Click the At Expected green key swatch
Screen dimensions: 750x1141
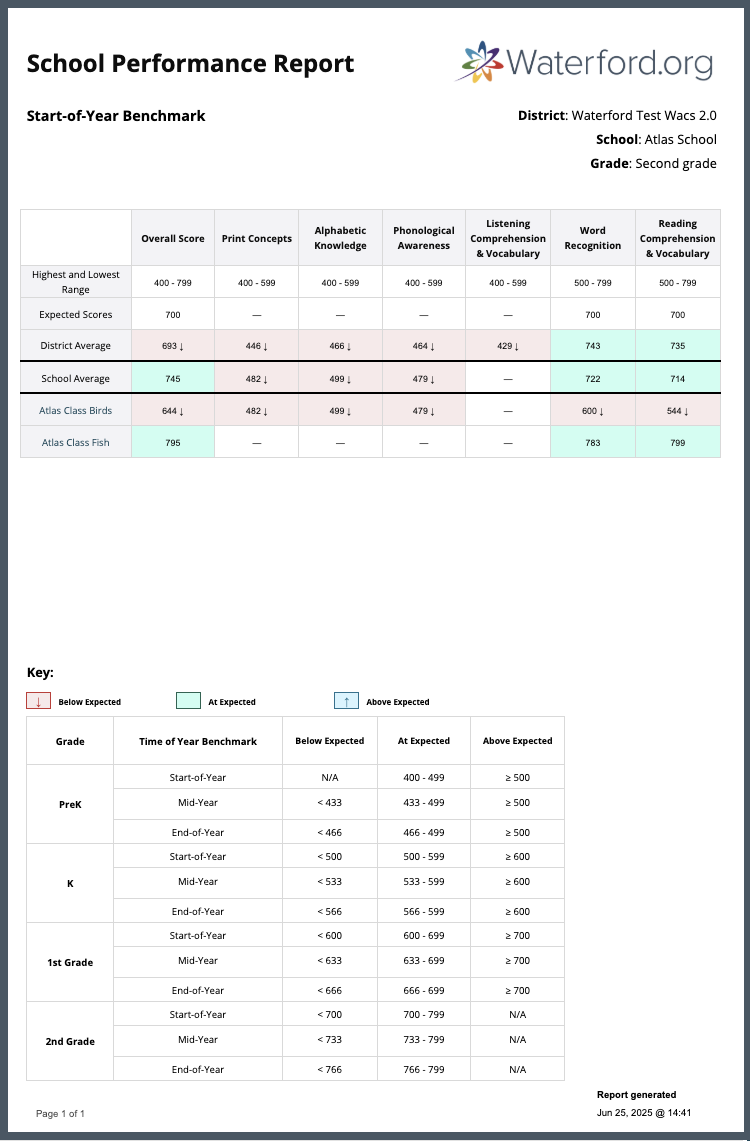tap(188, 701)
